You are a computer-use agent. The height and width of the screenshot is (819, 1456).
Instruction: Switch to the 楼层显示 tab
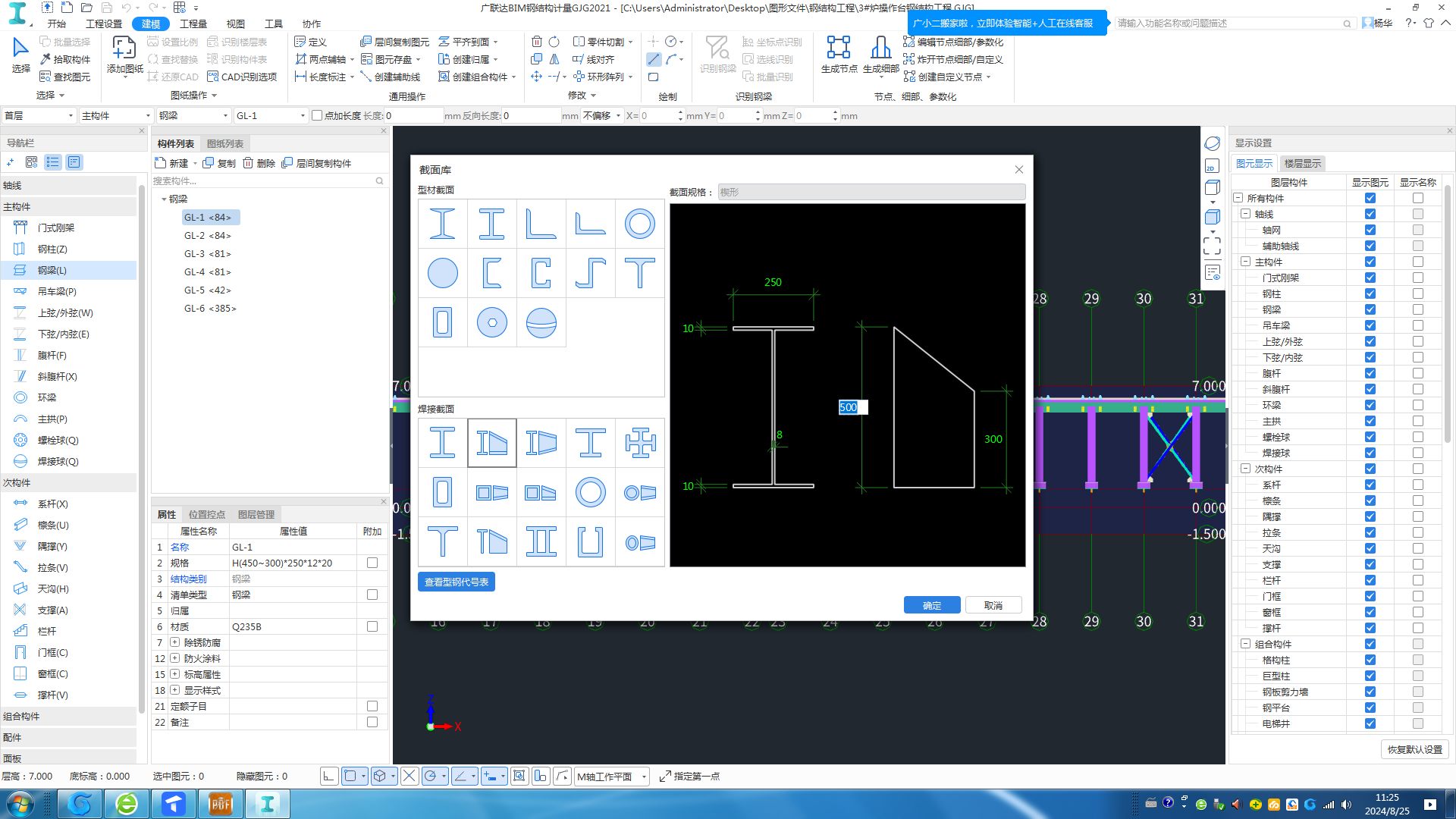tap(1302, 164)
